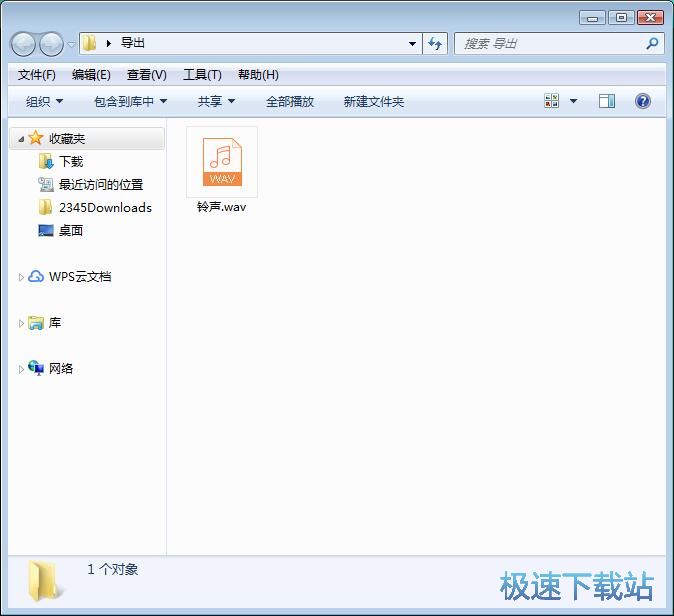
Task: Click the change view icon
Action: point(551,101)
